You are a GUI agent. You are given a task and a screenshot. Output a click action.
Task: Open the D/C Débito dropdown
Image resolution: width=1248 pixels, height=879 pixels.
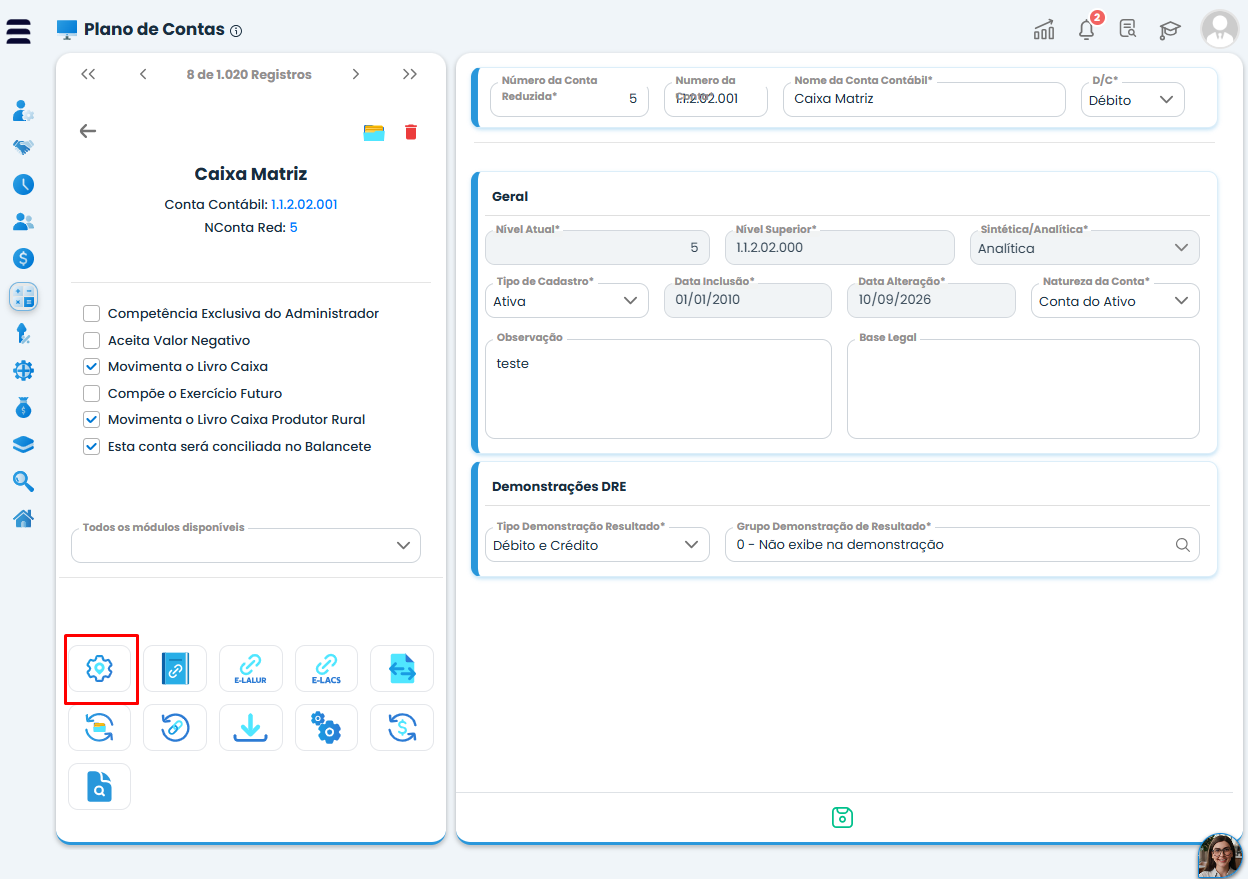pos(1133,99)
